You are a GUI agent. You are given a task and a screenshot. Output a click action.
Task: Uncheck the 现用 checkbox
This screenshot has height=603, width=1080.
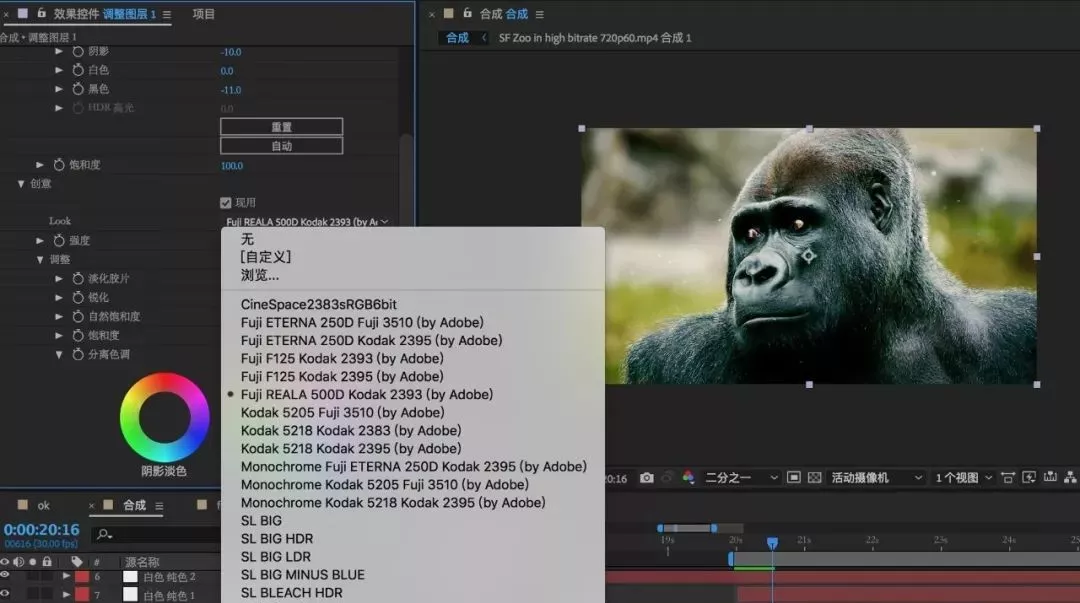point(226,203)
